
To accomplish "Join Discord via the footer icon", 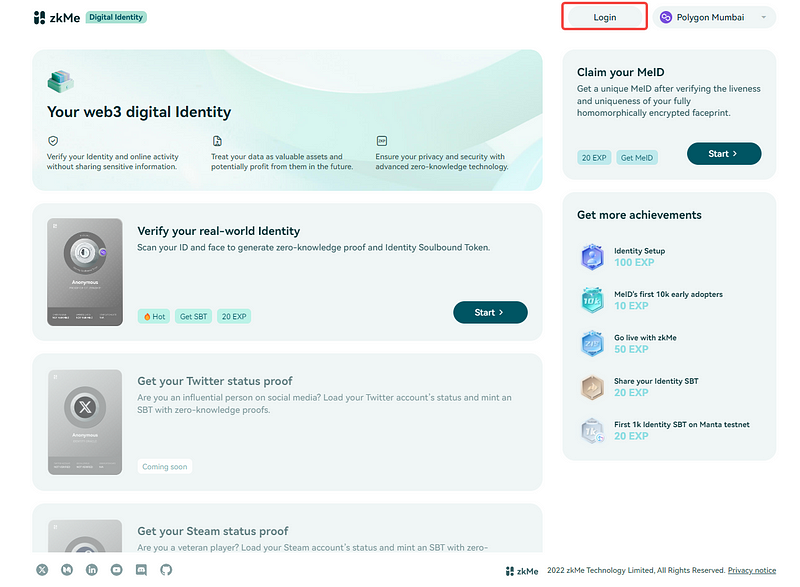I will (141, 569).
